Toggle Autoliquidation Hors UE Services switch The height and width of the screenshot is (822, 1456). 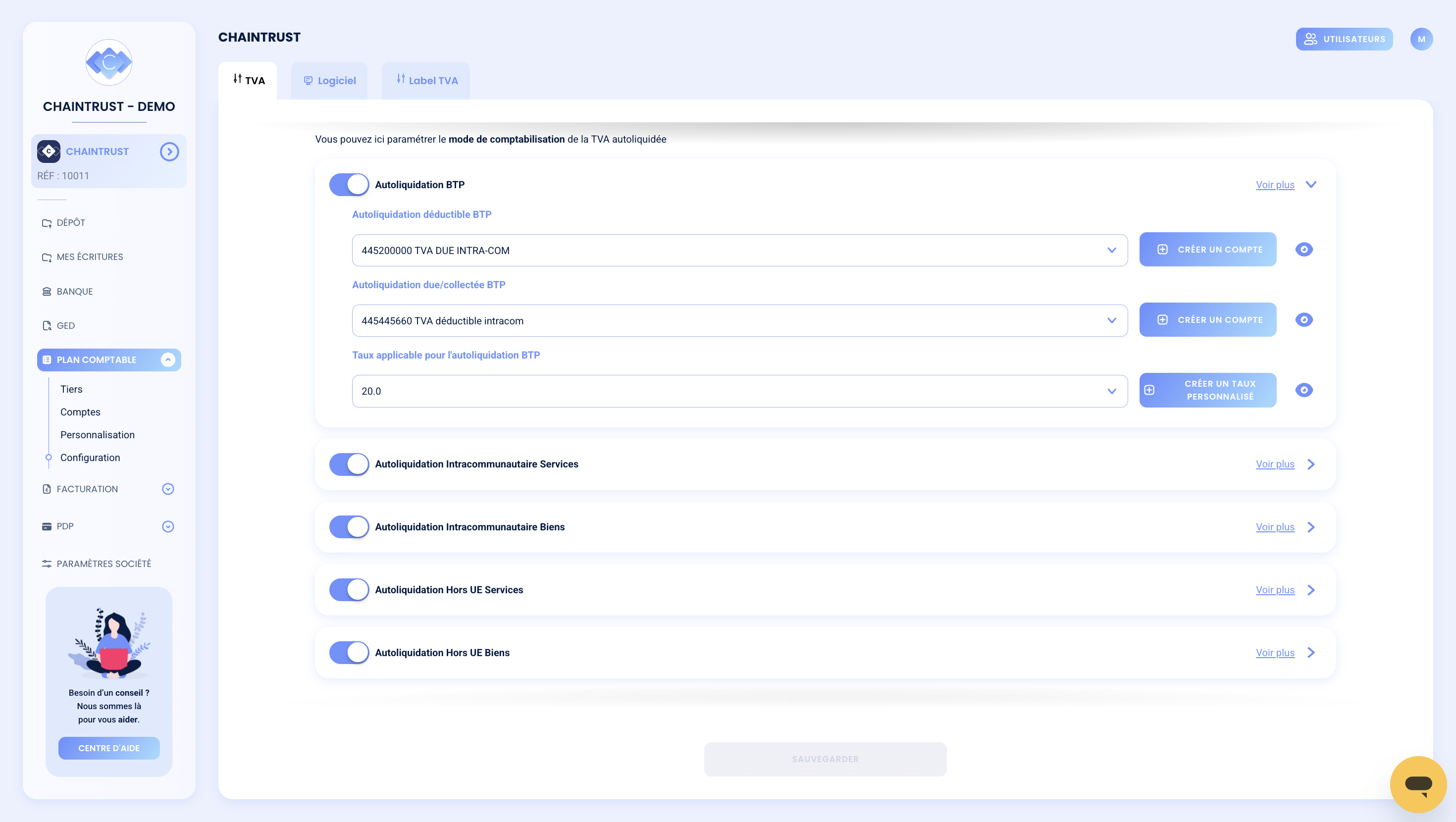point(349,590)
